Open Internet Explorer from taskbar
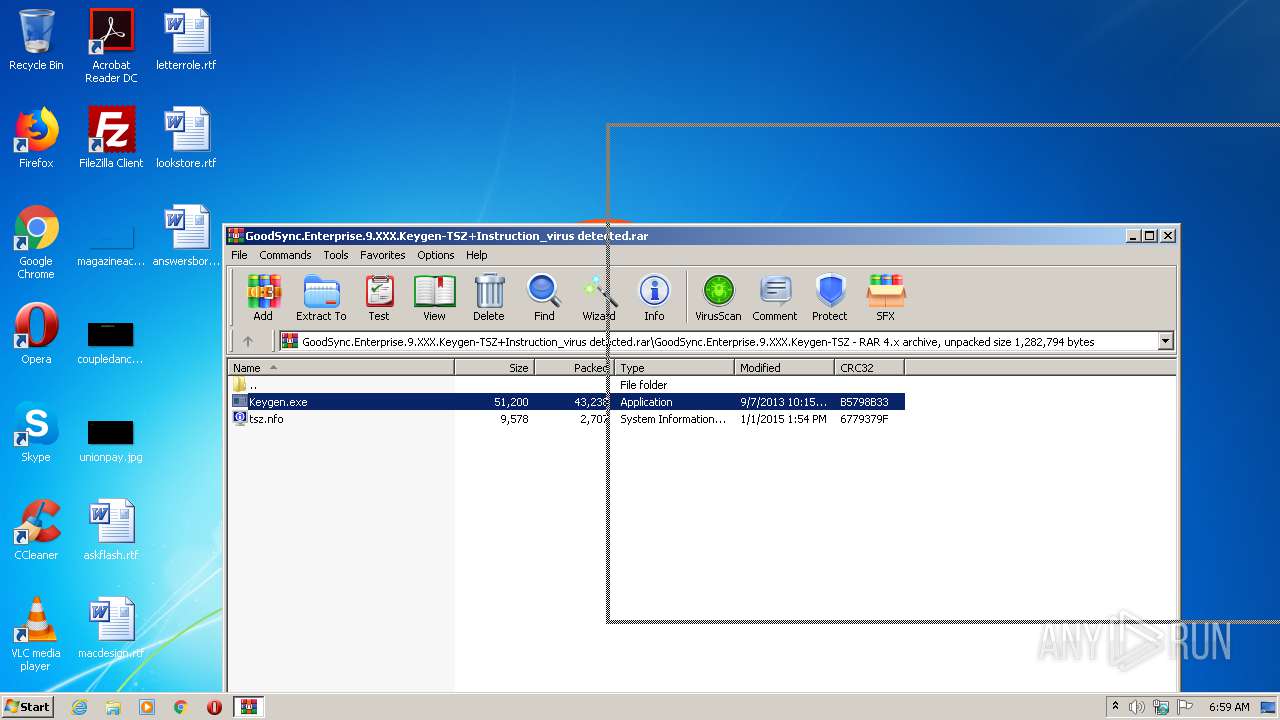This screenshot has height=720, width=1280. (79, 707)
